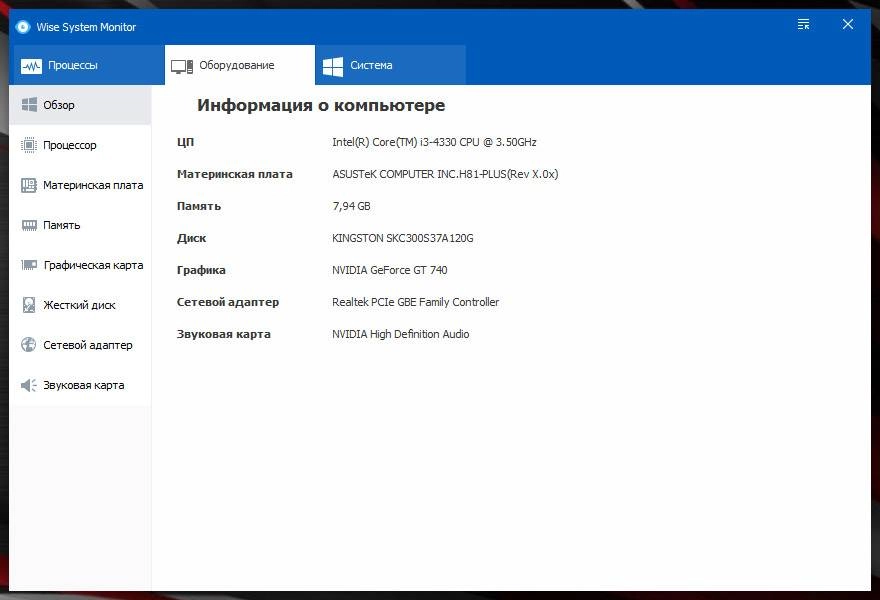Click the computer icon on Оборудование tab
Screen dimensions: 880x600
[182, 66]
